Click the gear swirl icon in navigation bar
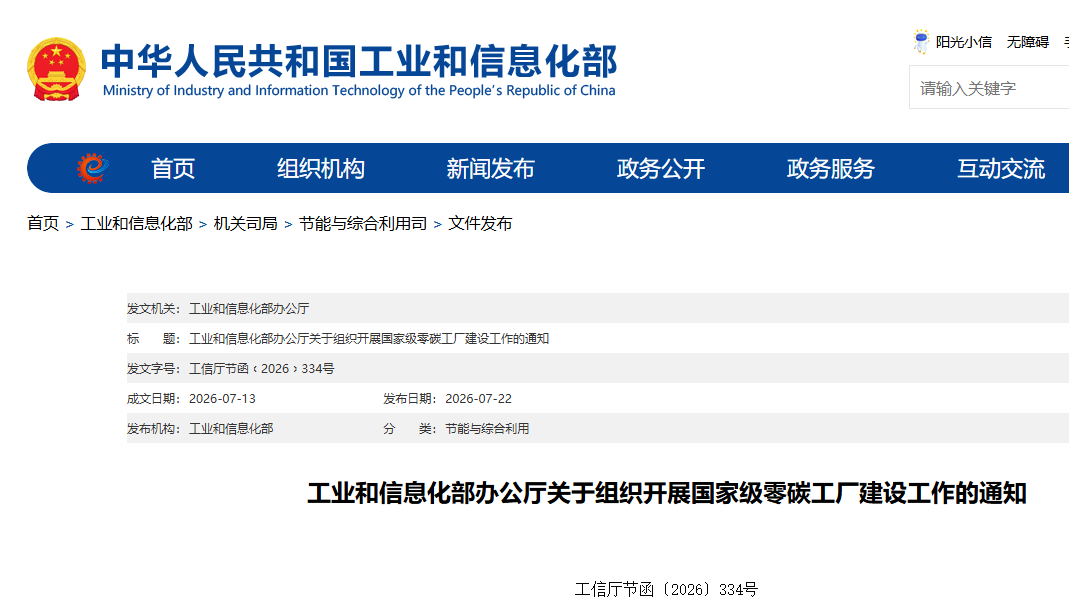This screenshot has height=607, width=1069. 93,168
